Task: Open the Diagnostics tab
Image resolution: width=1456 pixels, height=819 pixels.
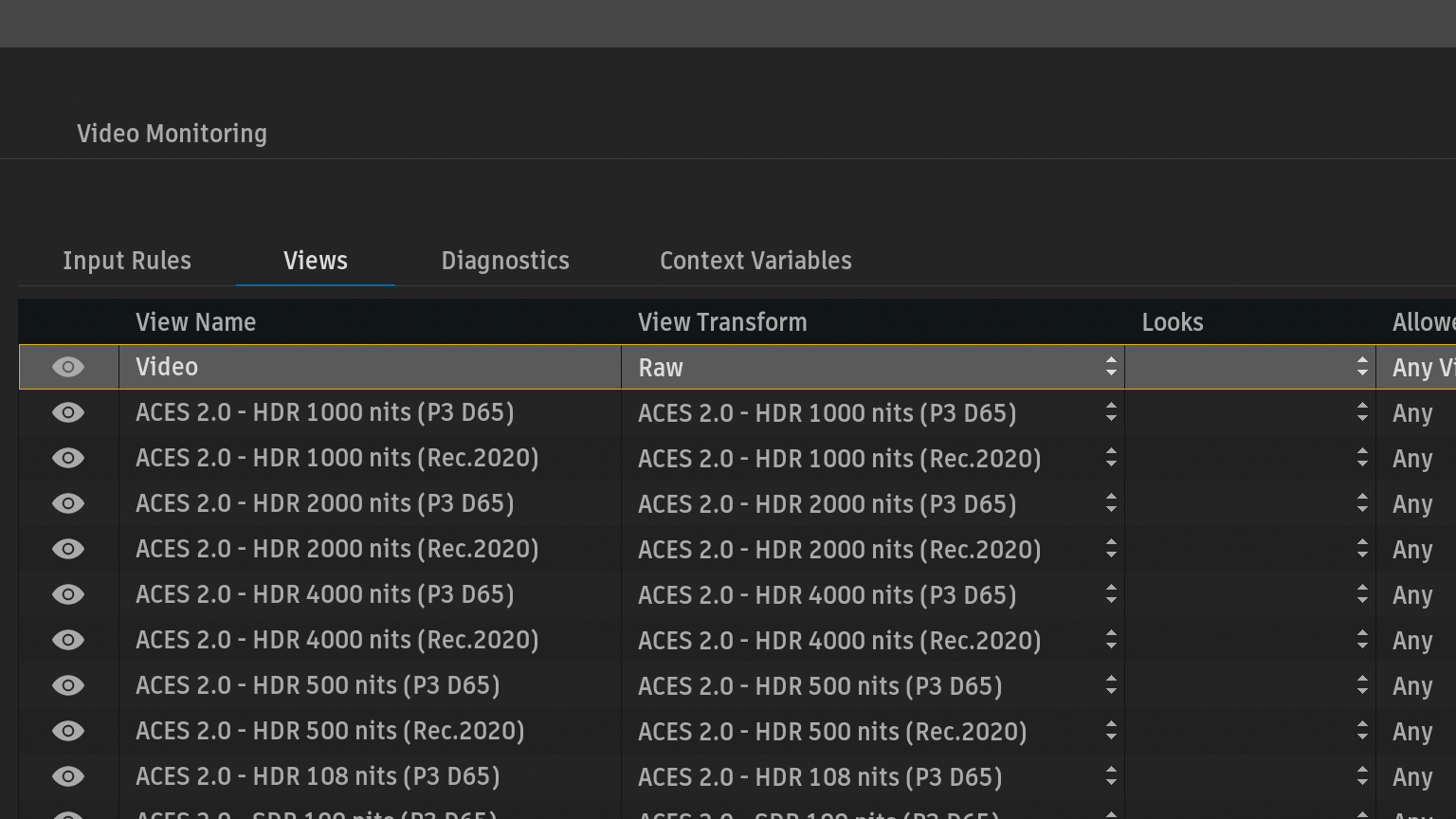Action: pos(505,261)
